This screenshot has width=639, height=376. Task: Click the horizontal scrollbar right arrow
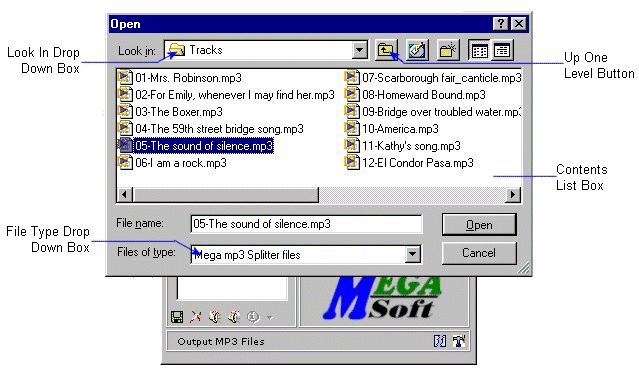[513, 195]
